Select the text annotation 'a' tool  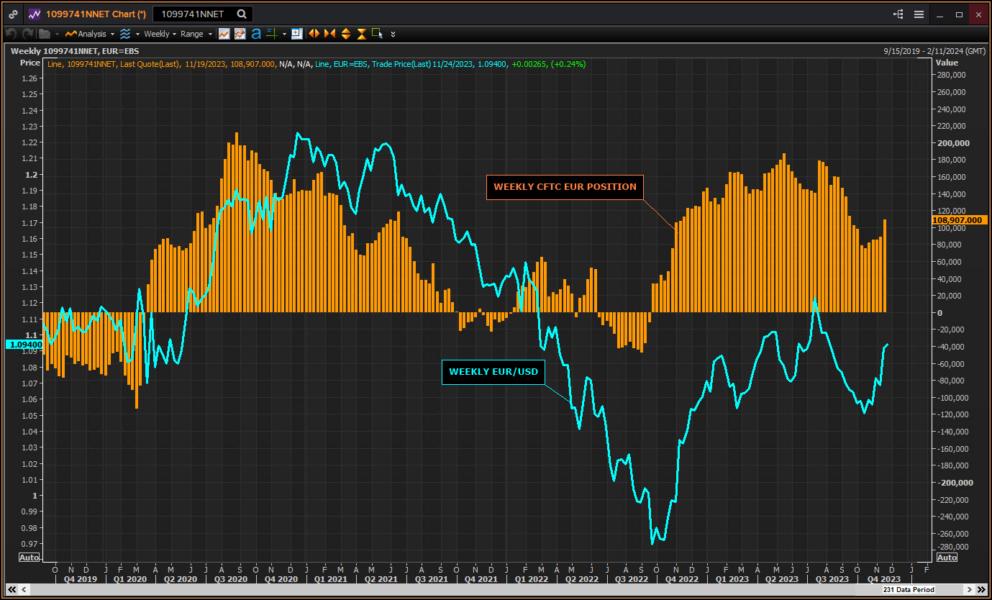coord(255,33)
